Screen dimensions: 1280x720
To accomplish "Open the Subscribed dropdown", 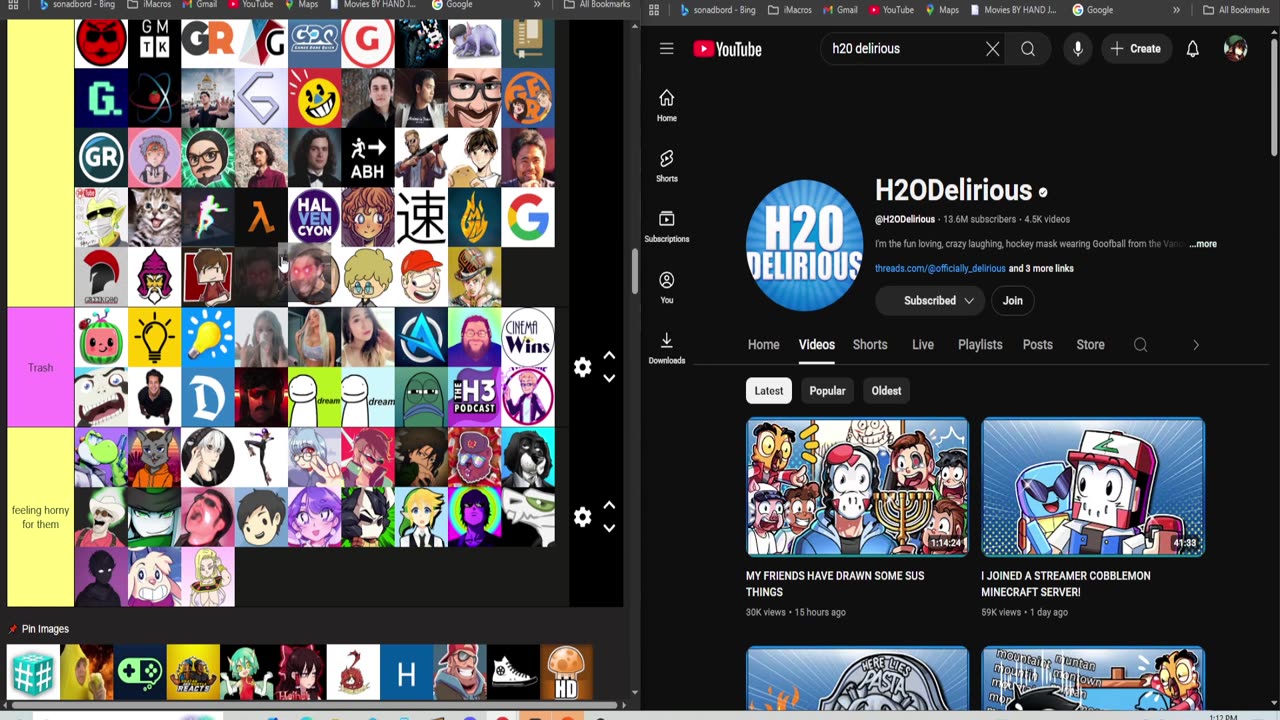I will click(x=930, y=300).
